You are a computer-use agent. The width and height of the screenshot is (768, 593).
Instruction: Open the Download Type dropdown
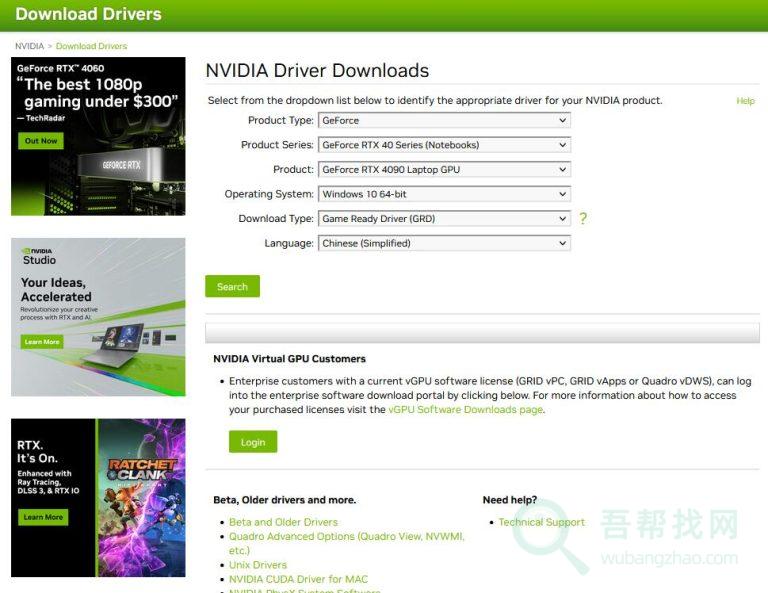444,219
